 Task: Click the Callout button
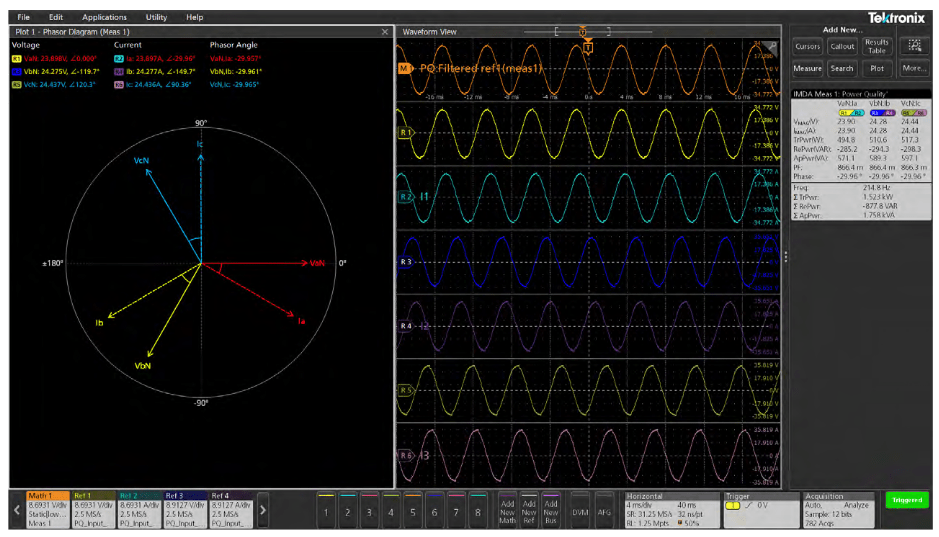coord(842,46)
